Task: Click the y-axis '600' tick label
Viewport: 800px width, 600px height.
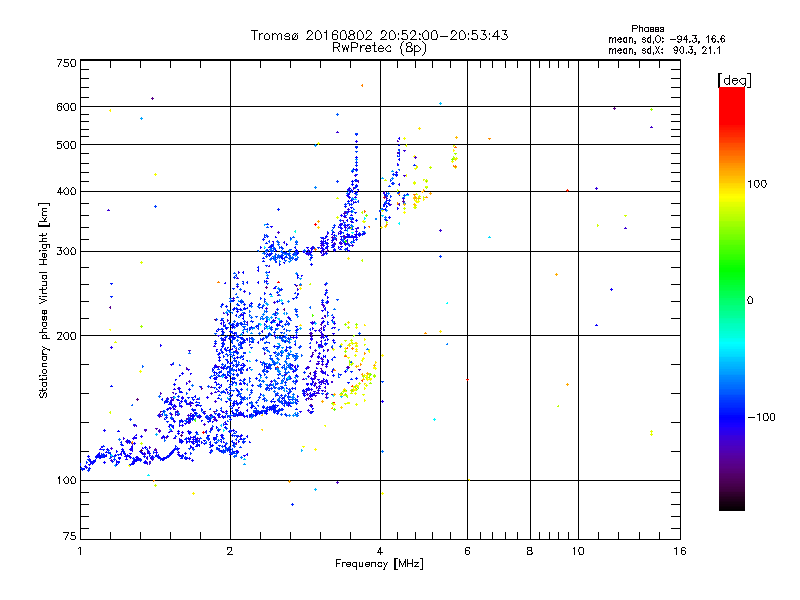Action: [x=66, y=107]
